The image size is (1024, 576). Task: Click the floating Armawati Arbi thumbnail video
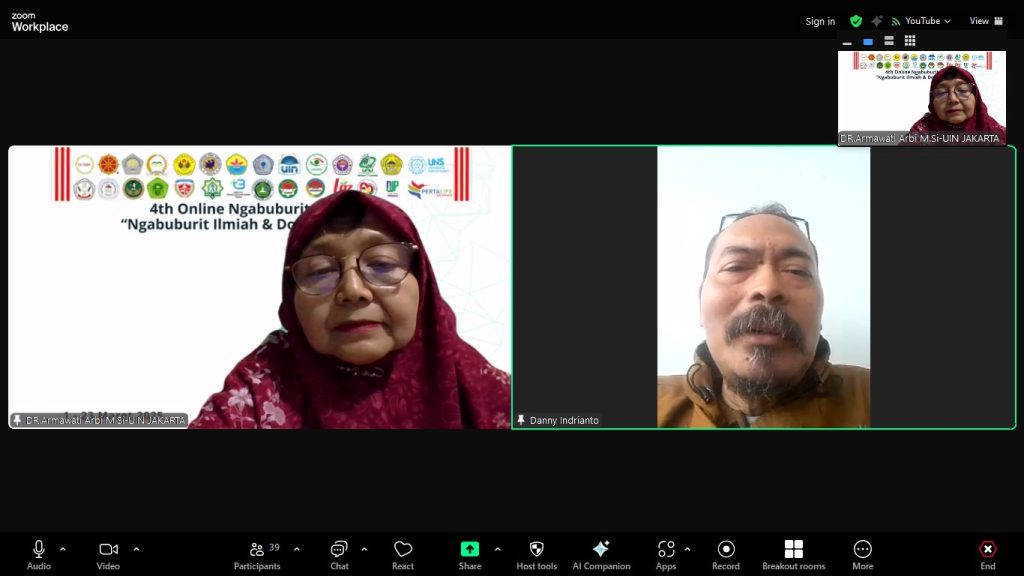tap(921, 98)
